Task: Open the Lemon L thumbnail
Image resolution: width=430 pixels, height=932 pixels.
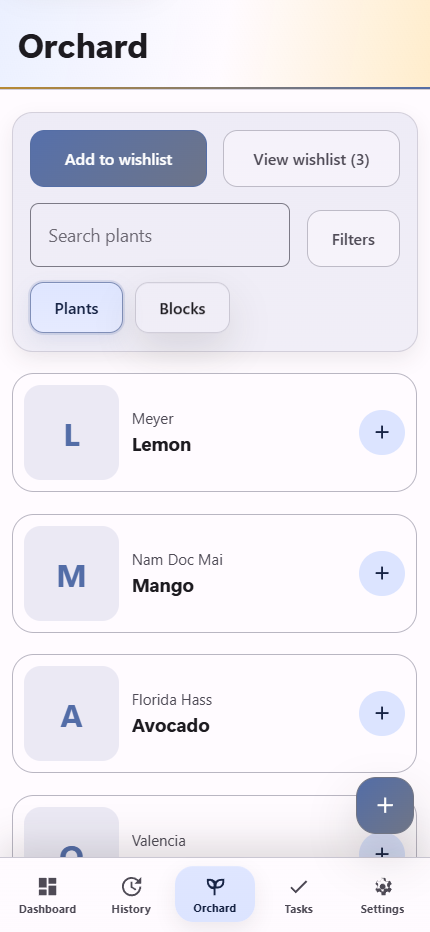Action: click(71, 432)
